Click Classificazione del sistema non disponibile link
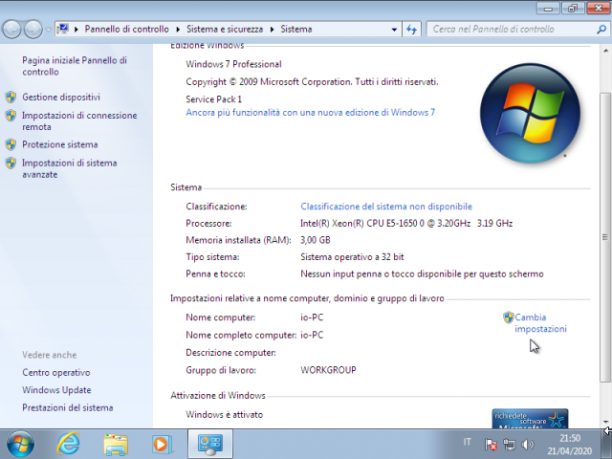Screen dimensions: 612x459 coord(386,206)
